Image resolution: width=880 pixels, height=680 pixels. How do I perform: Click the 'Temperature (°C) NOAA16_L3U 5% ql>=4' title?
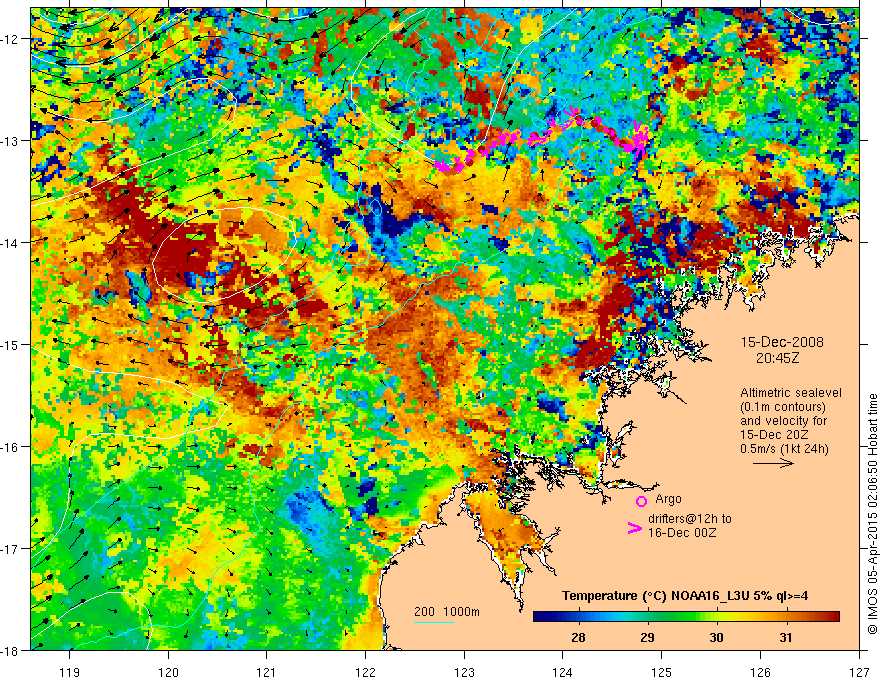[685, 596]
